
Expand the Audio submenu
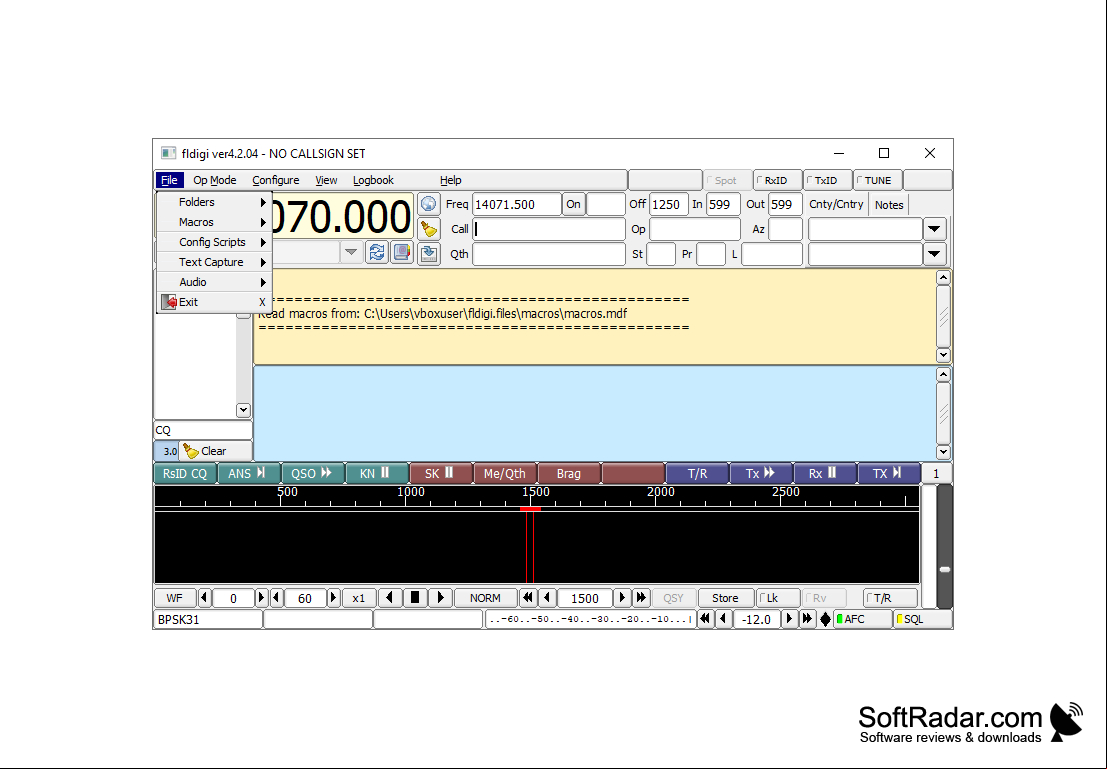coord(214,282)
